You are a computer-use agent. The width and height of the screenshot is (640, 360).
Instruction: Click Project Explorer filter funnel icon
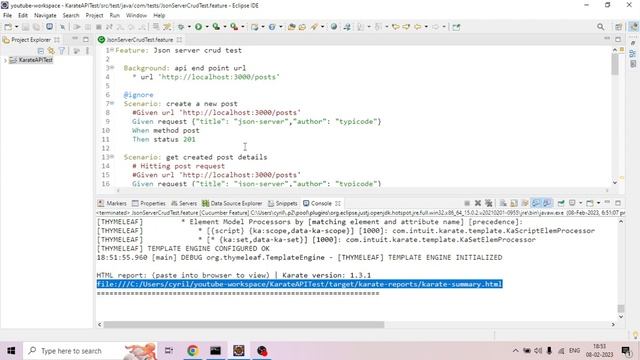(62, 51)
